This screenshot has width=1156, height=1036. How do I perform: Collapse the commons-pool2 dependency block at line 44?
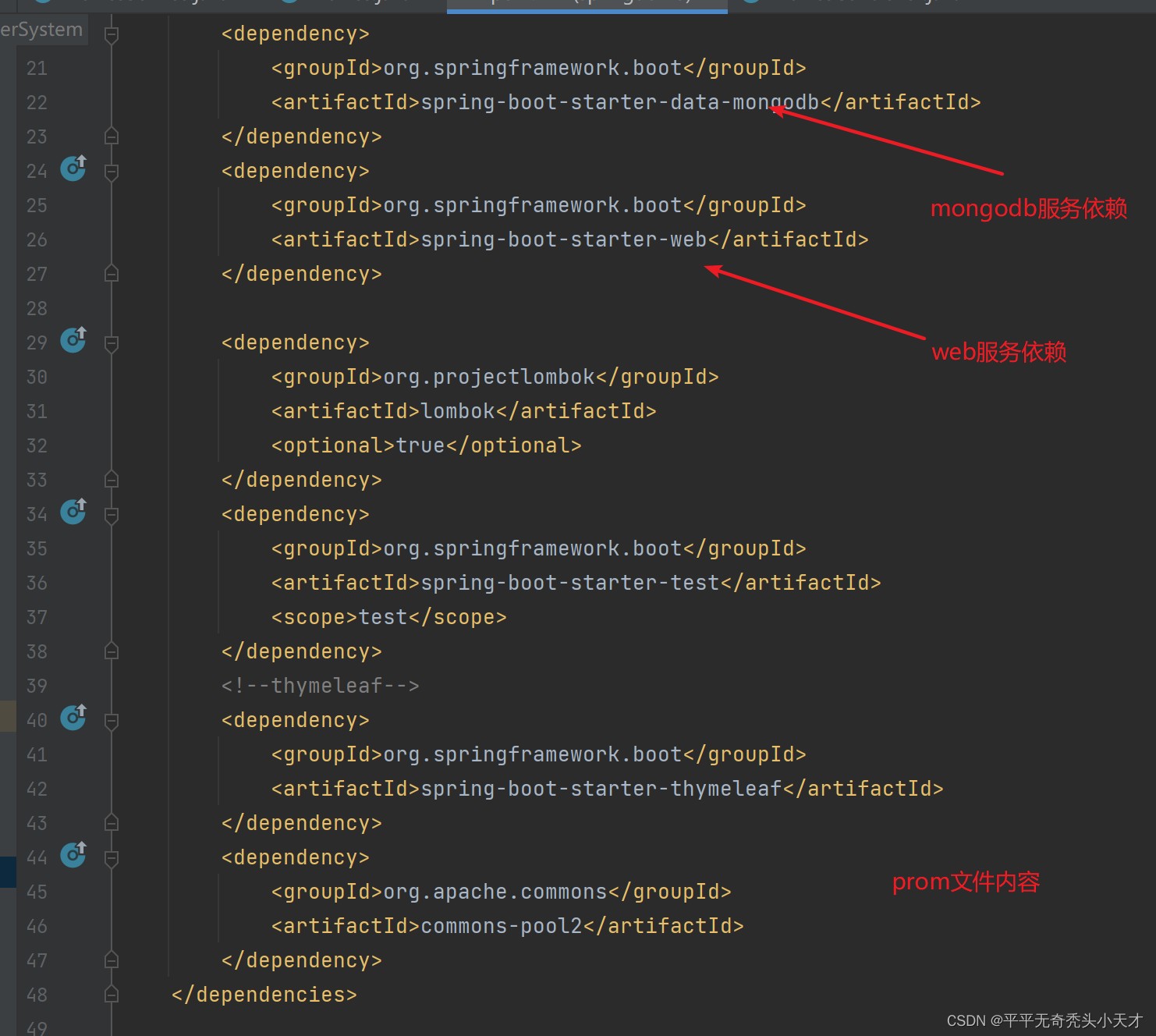(x=112, y=858)
